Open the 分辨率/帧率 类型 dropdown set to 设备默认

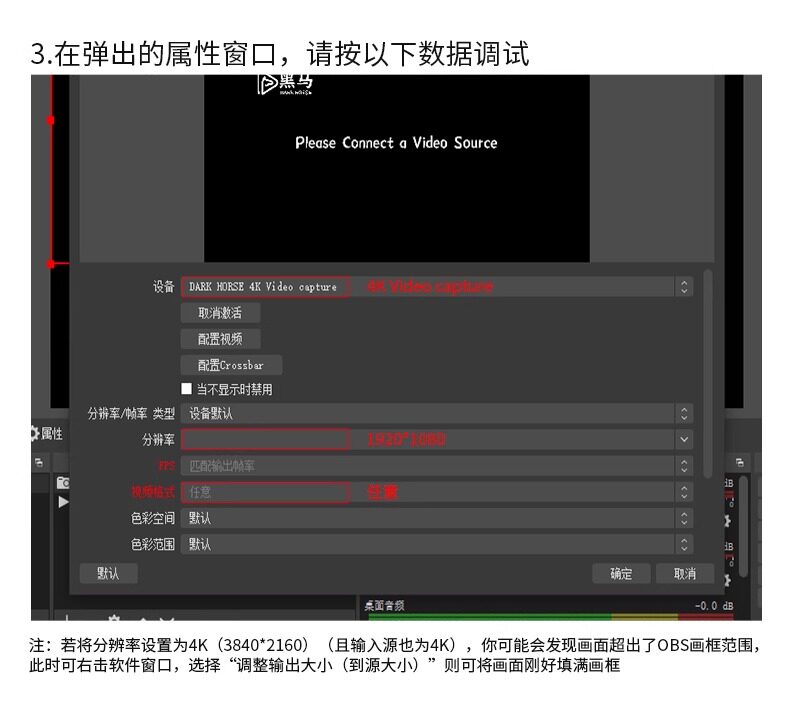437,414
